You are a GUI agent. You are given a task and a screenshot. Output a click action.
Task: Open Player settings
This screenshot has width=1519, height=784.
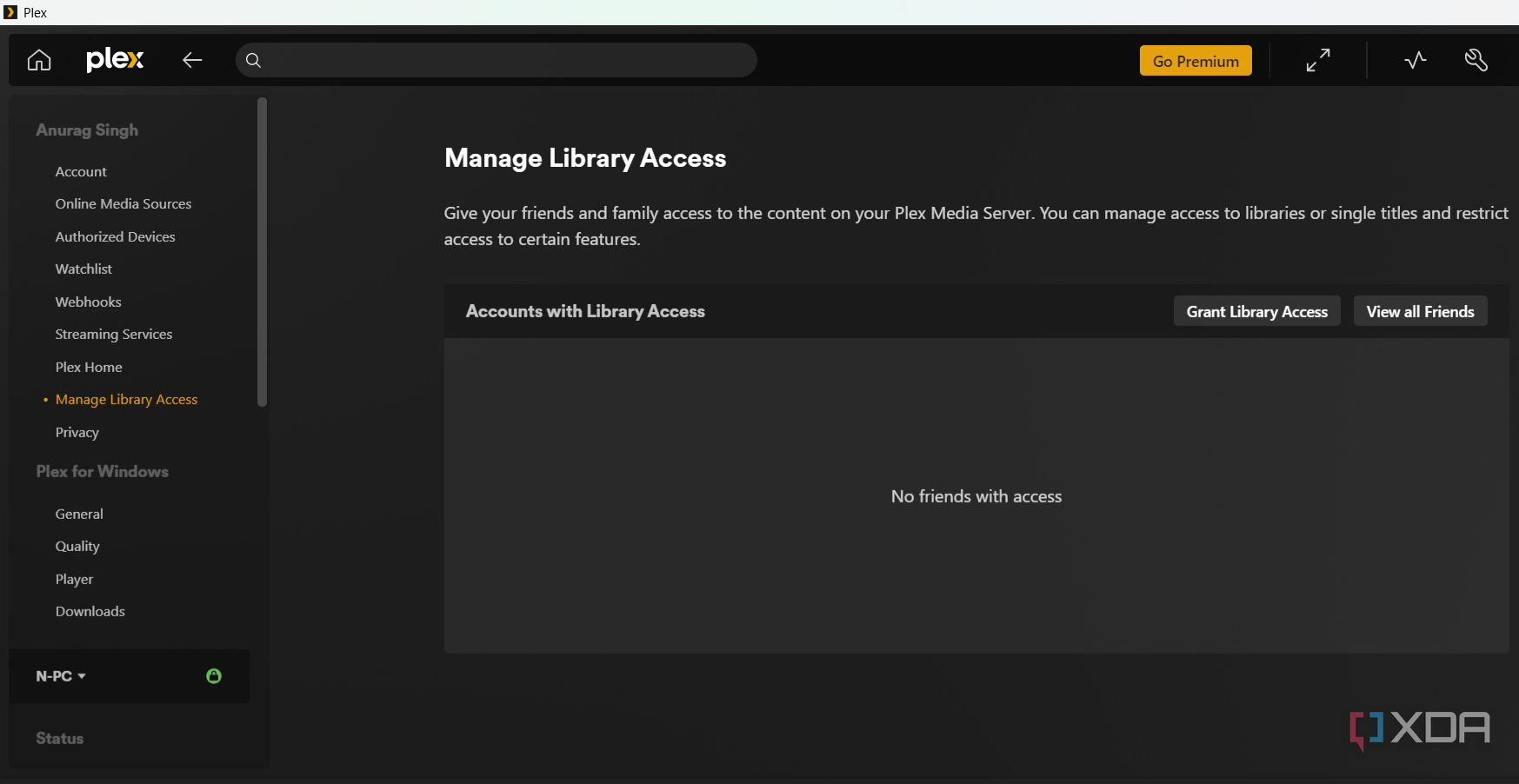pyautogui.click(x=74, y=579)
